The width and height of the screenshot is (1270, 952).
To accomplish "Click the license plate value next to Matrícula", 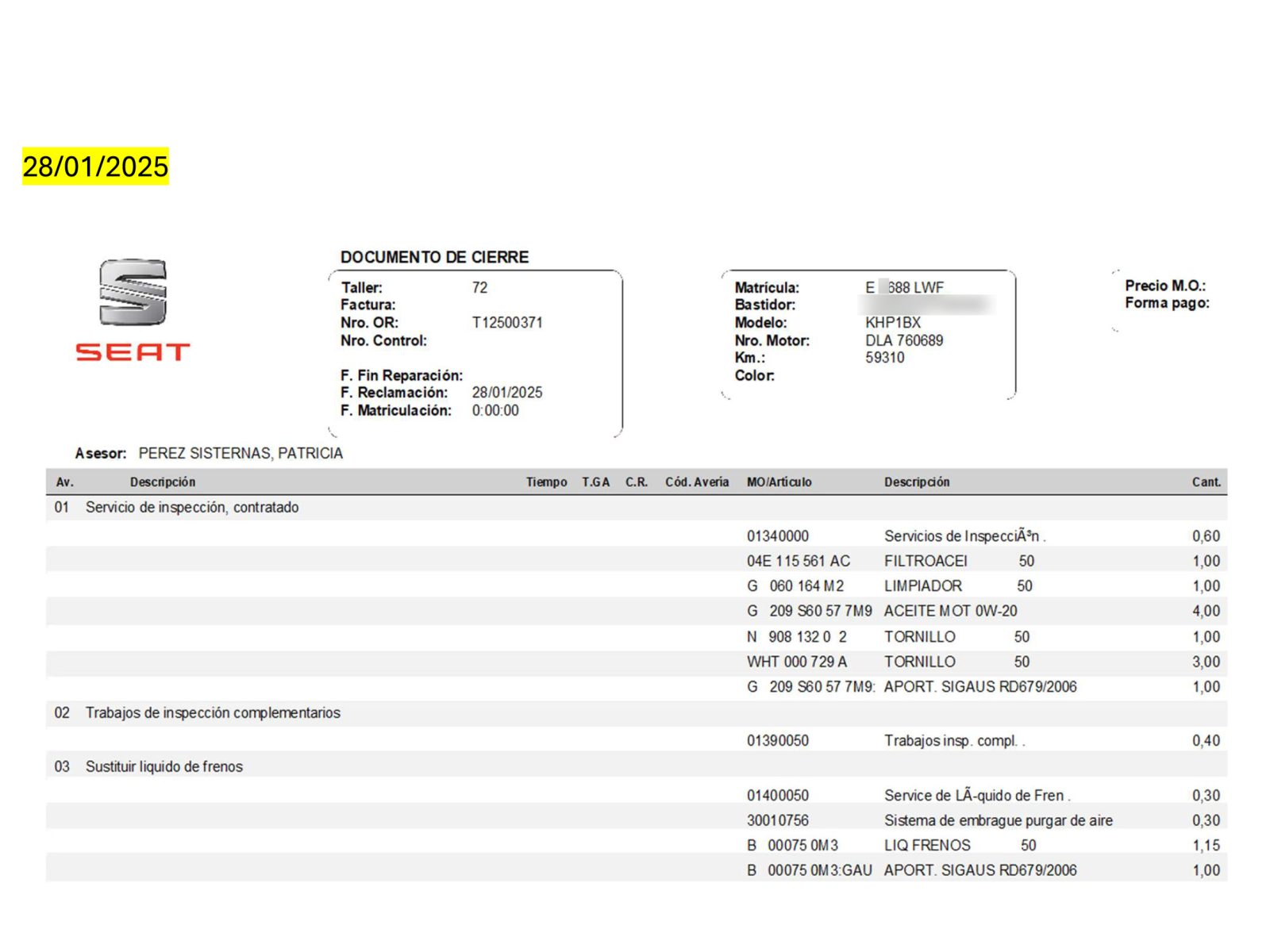I will pyautogui.click(x=904, y=288).
